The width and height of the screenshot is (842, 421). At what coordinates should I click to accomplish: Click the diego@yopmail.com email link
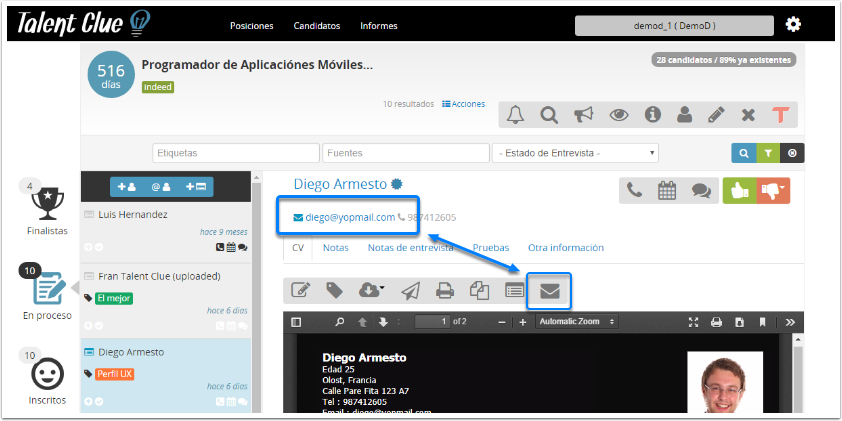(x=350, y=217)
